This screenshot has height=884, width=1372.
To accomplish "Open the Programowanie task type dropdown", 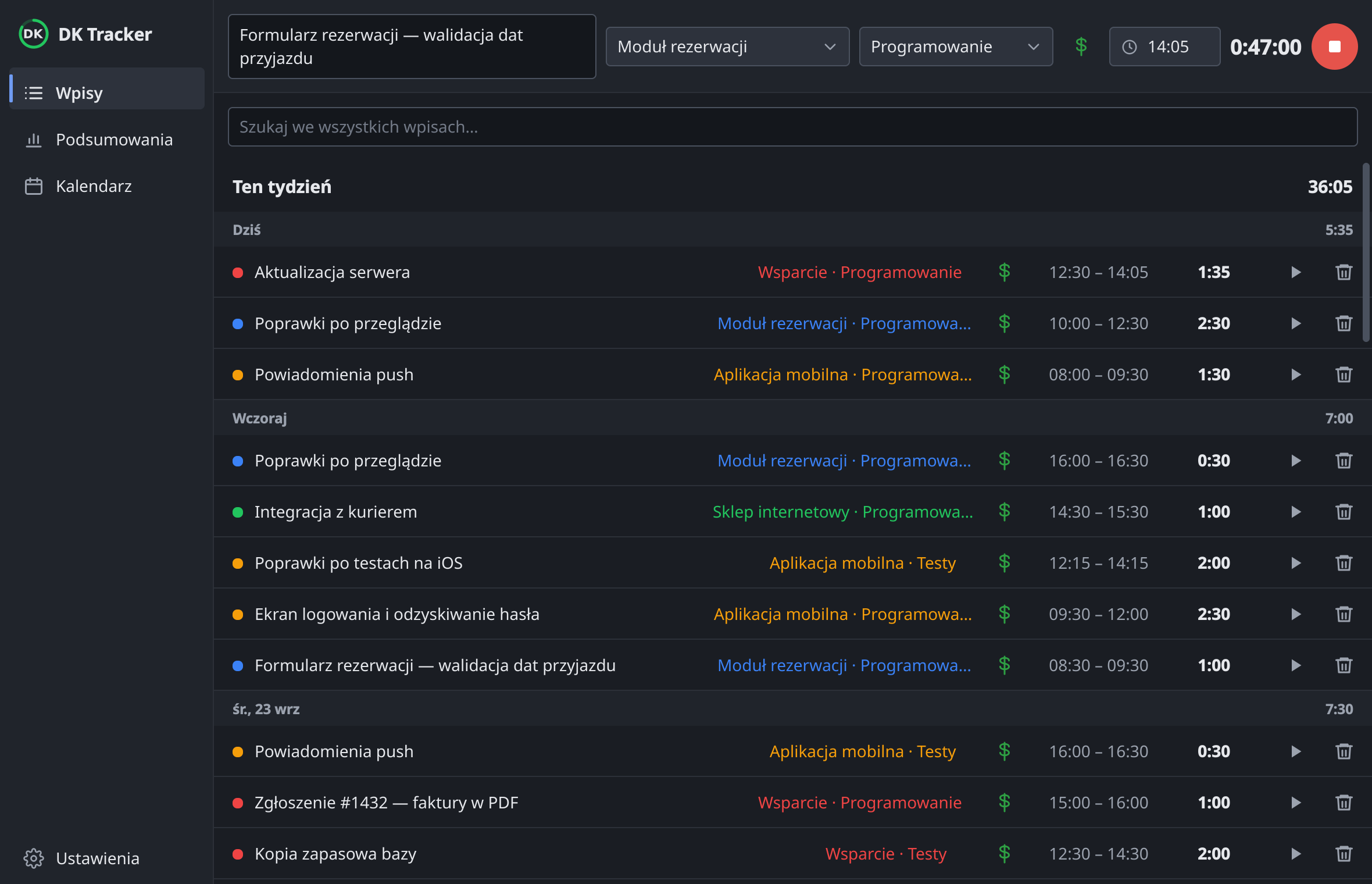I will click(x=956, y=47).
